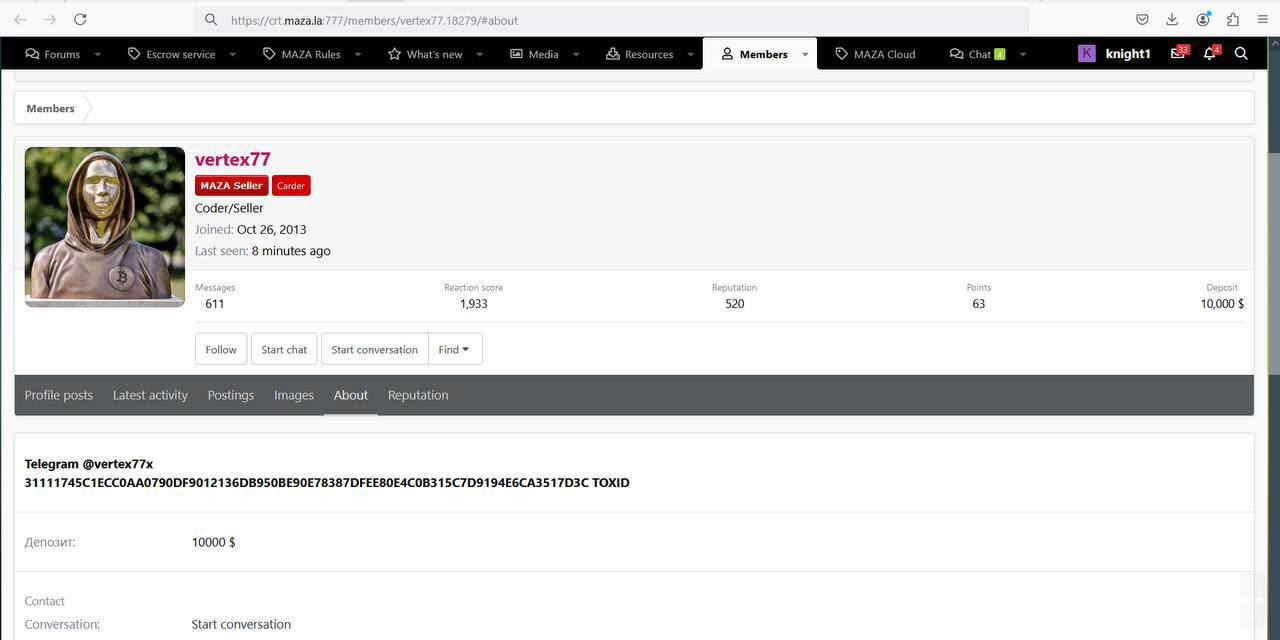The width and height of the screenshot is (1280, 640).
Task: Switch to the Latest activity tab
Action: (x=150, y=395)
